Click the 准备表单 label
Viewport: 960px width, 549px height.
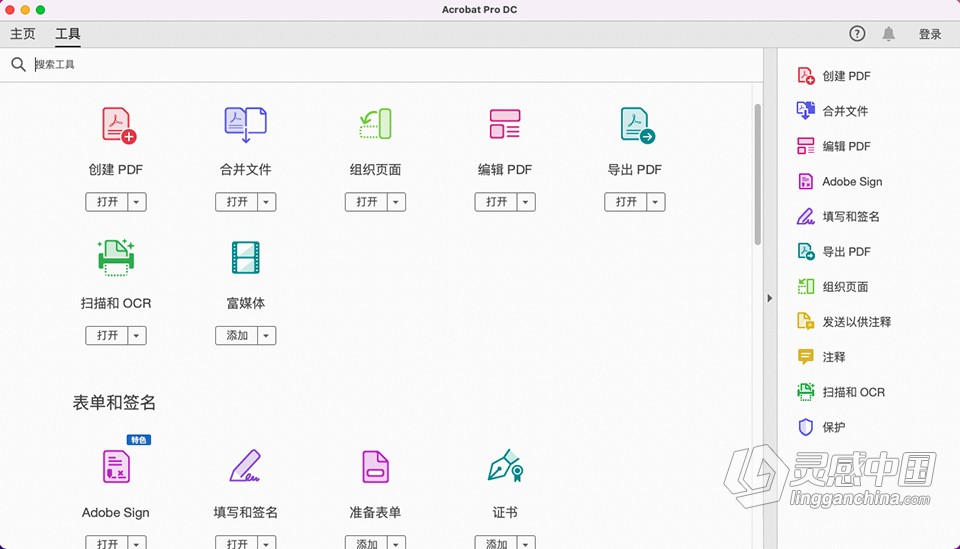[x=375, y=512]
